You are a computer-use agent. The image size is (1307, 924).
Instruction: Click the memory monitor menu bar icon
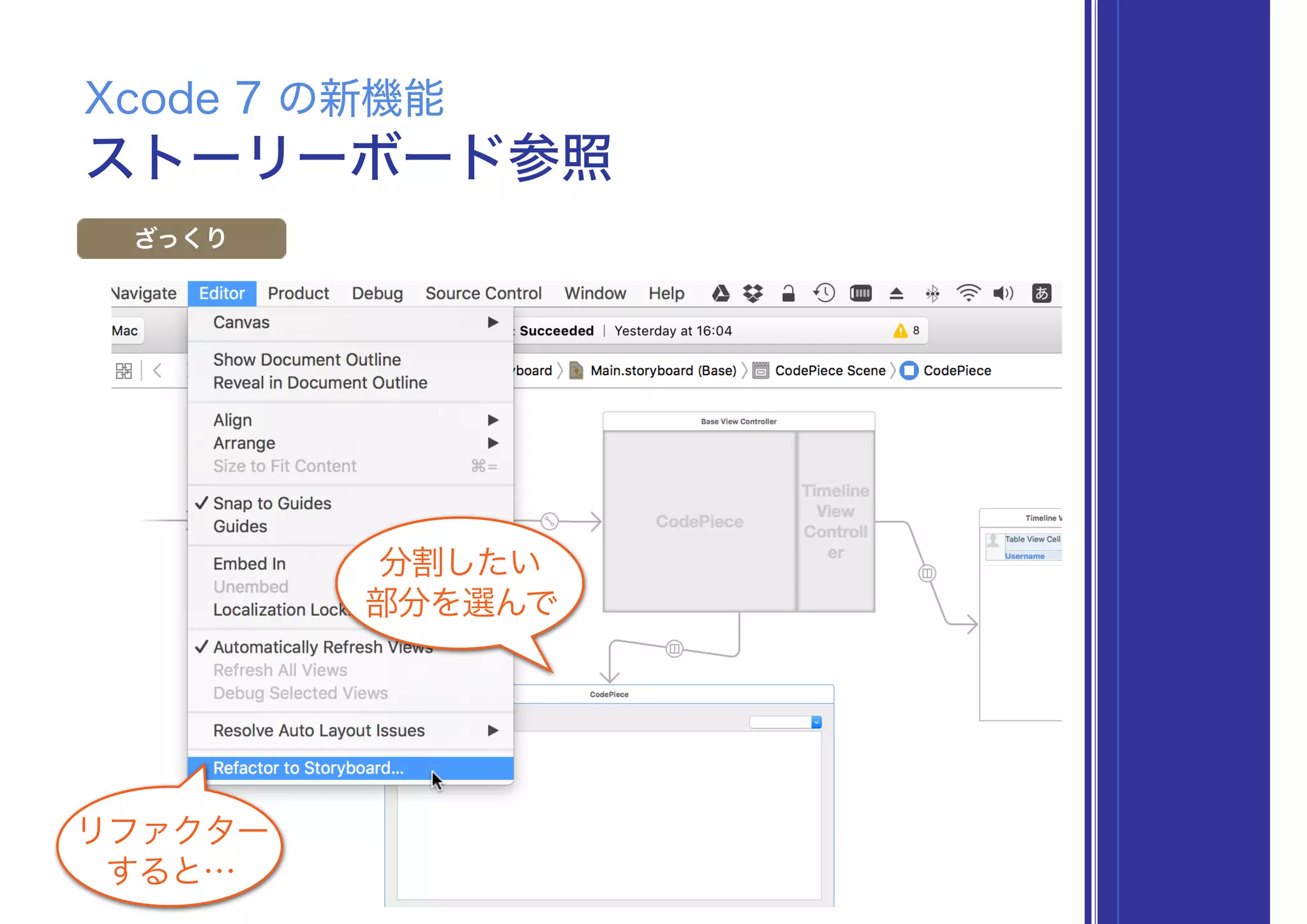pos(860,294)
